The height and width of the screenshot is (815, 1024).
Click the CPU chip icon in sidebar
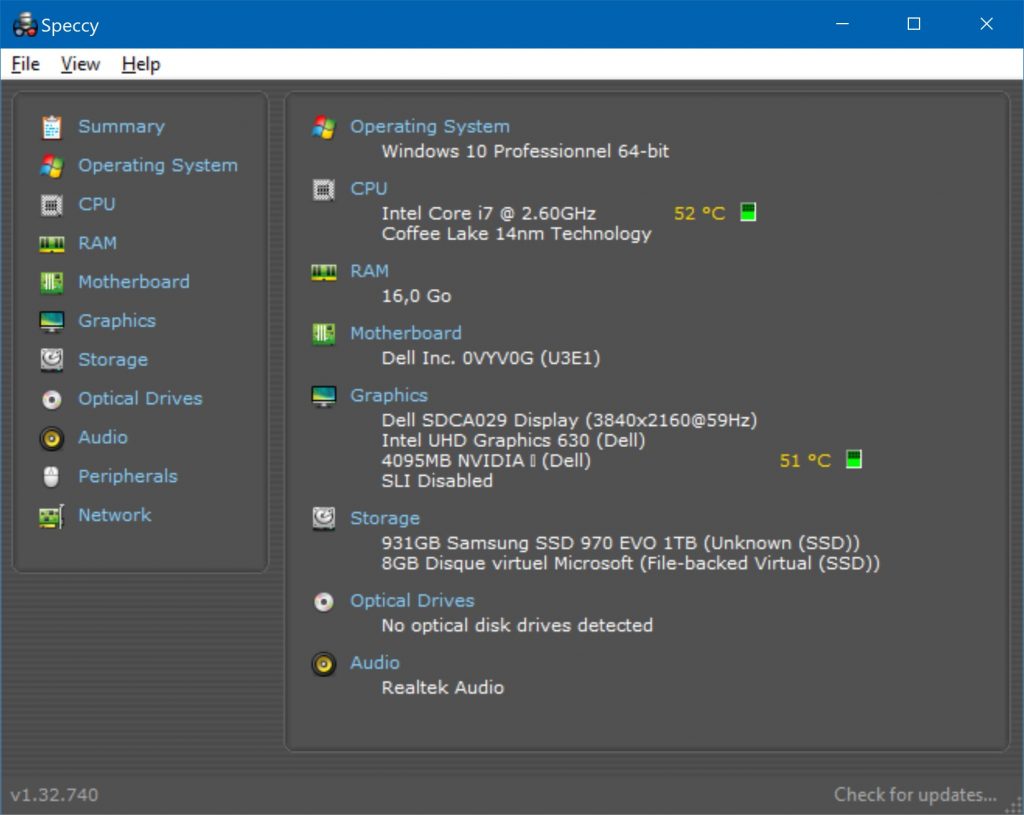click(52, 205)
